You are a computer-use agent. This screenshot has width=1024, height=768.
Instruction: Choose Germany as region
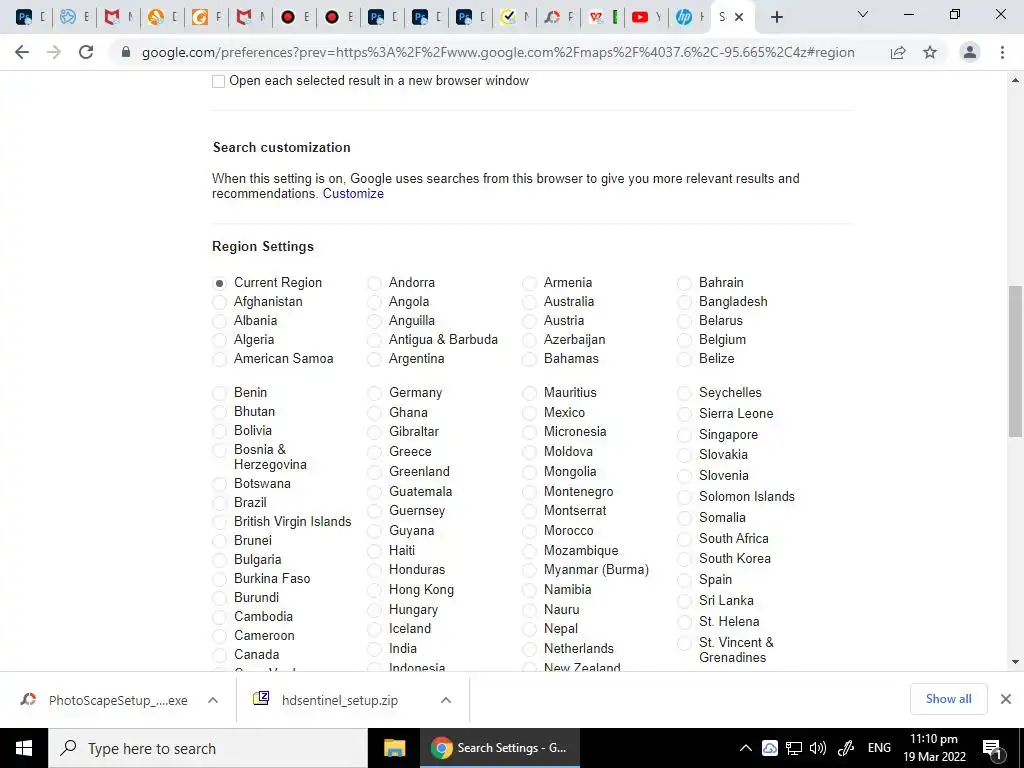click(374, 393)
